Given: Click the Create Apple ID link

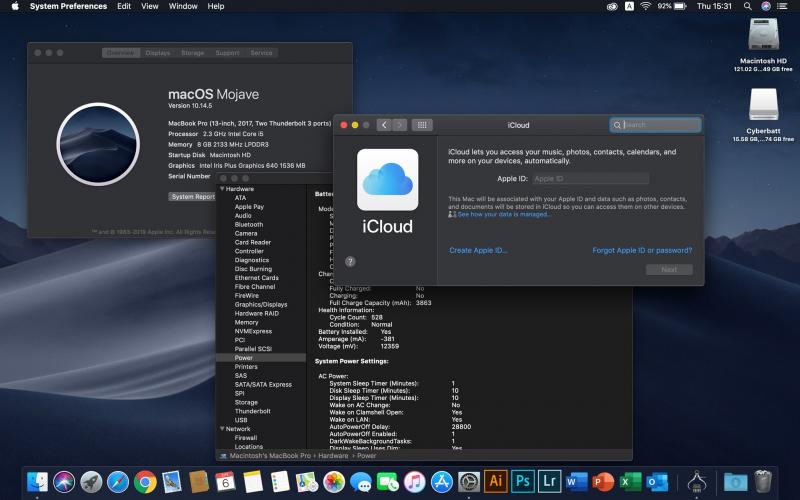Looking at the screenshot, I should 478,250.
